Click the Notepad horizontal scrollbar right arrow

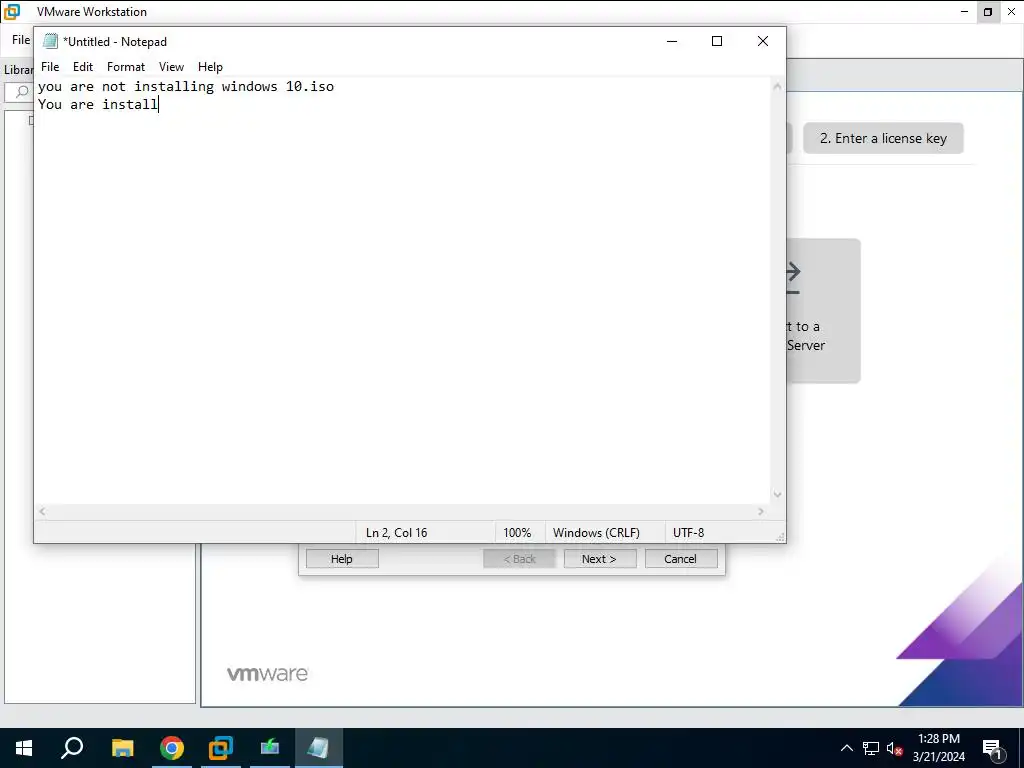(761, 512)
